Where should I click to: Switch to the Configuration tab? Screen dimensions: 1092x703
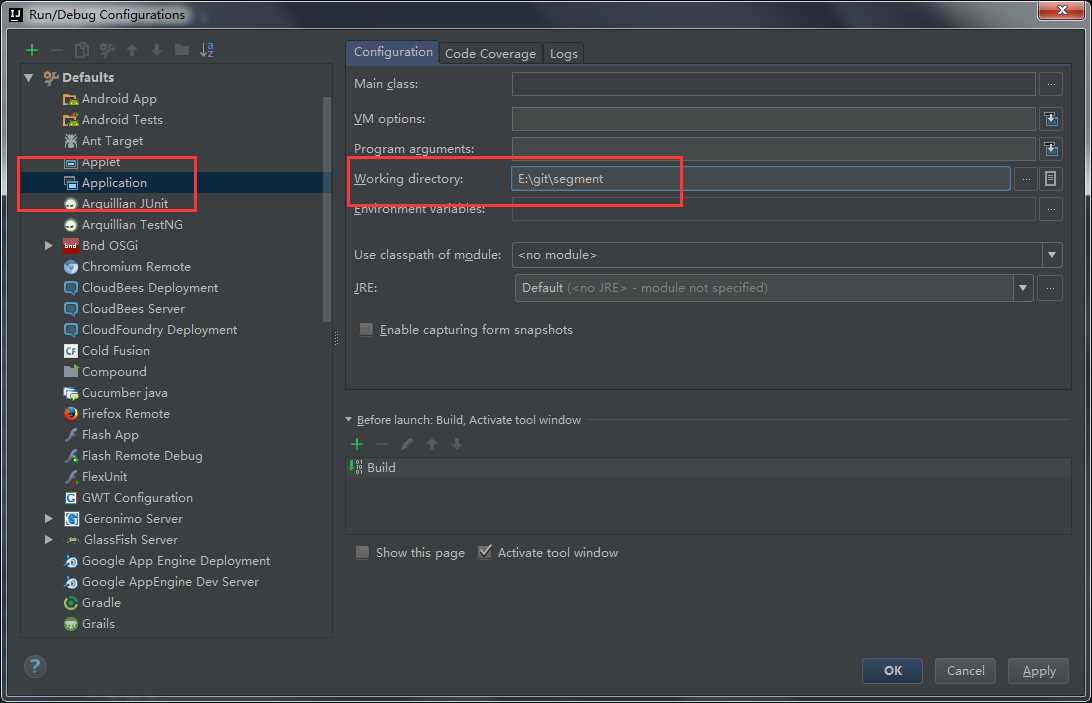pos(393,52)
